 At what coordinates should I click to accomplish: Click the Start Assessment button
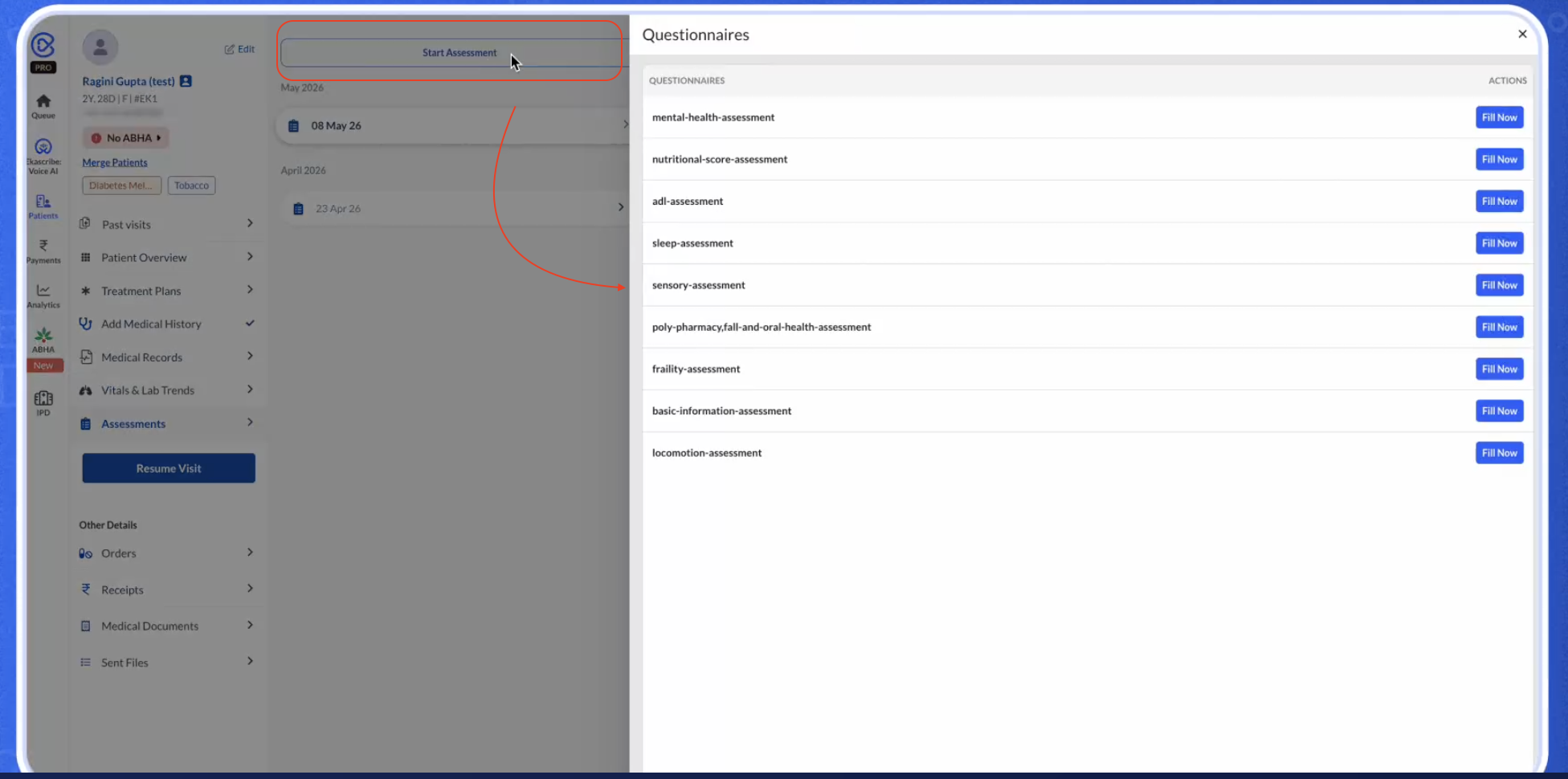454,53
